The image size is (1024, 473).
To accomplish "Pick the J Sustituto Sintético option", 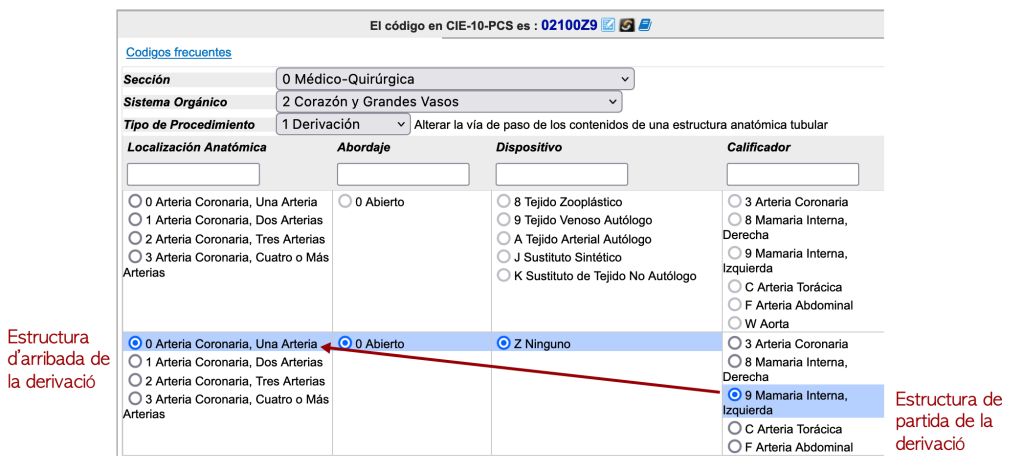I will 504,257.
